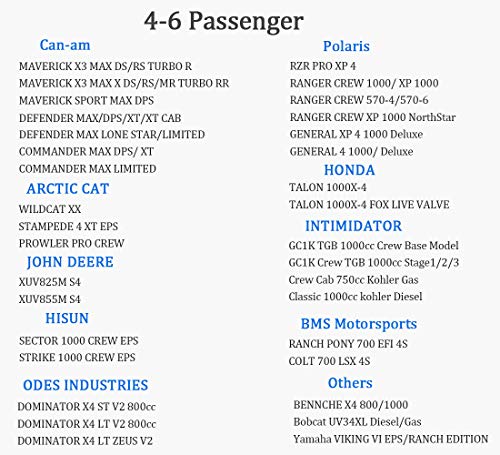Click the ODES INDUSTRIES heading
Viewport: 500px width, 455px height.
pyautogui.click(x=85, y=385)
